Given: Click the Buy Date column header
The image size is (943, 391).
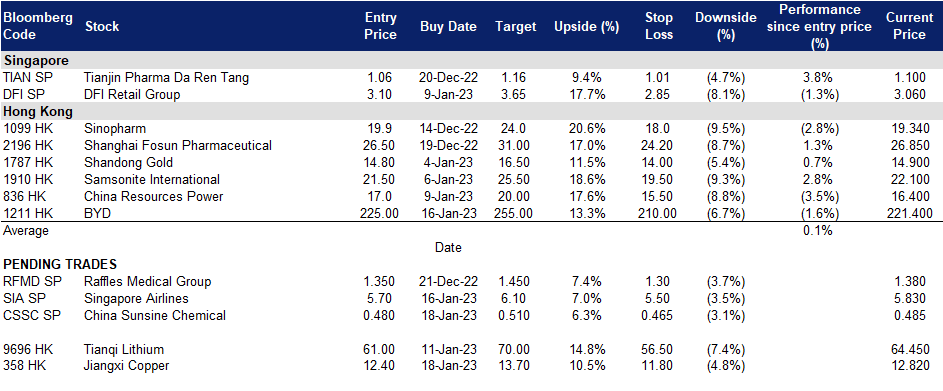Looking at the screenshot, I should pos(448,26).
